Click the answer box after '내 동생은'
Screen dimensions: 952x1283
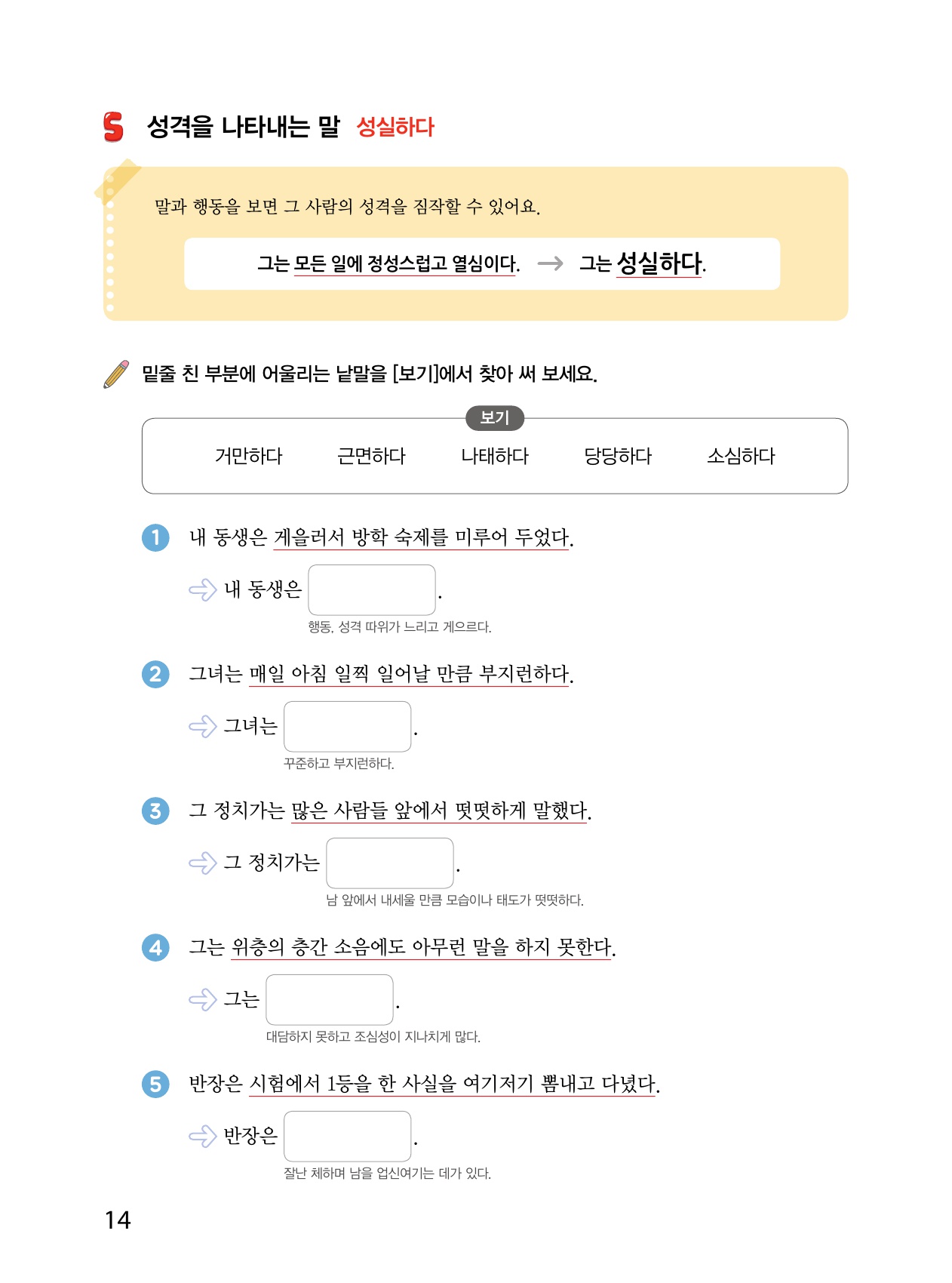pos(372,589)
